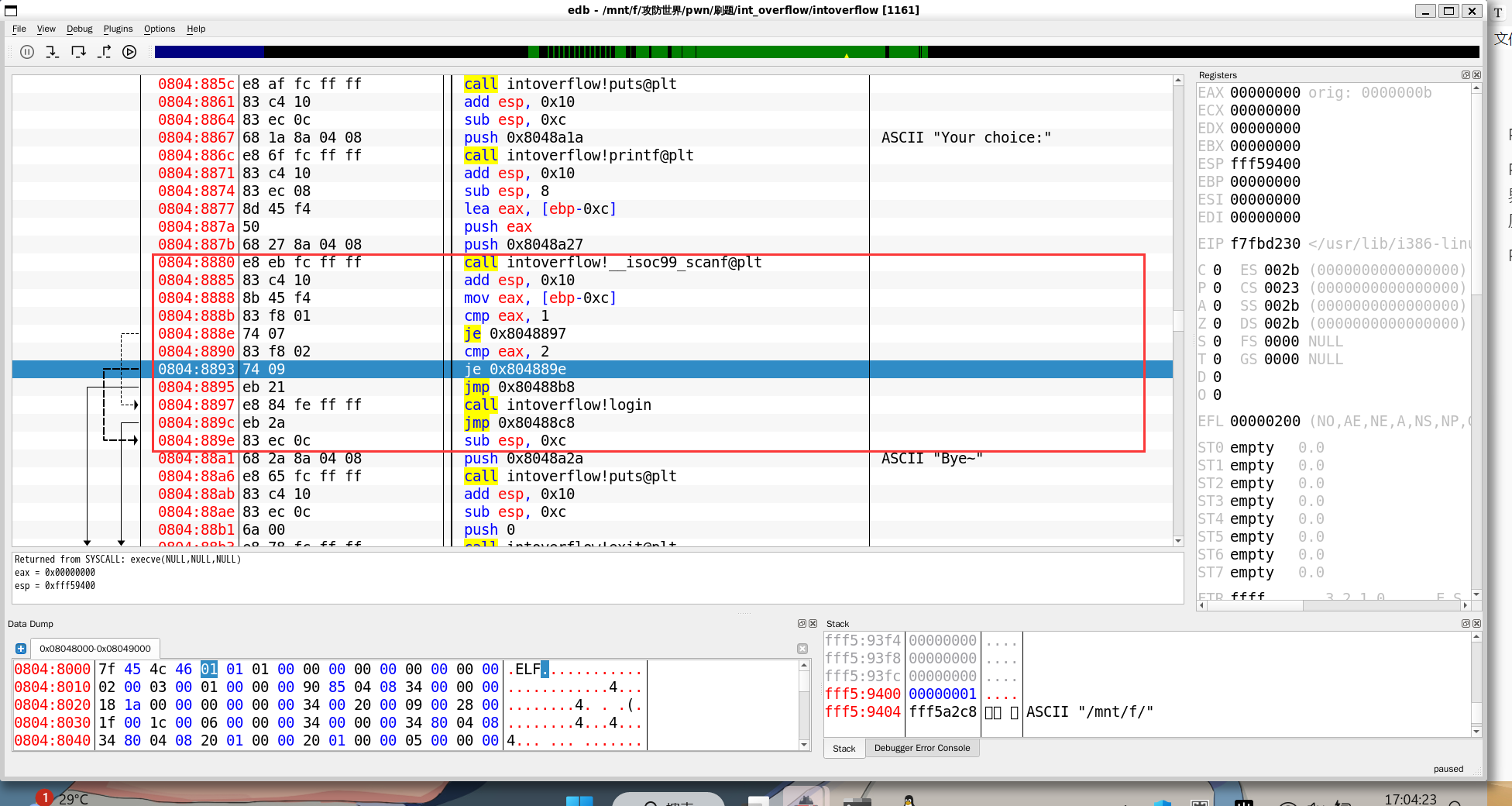Viewport: 1512px width, 806px height.
Task: Open the Windows Start button
Action: [x=579, y=801]
